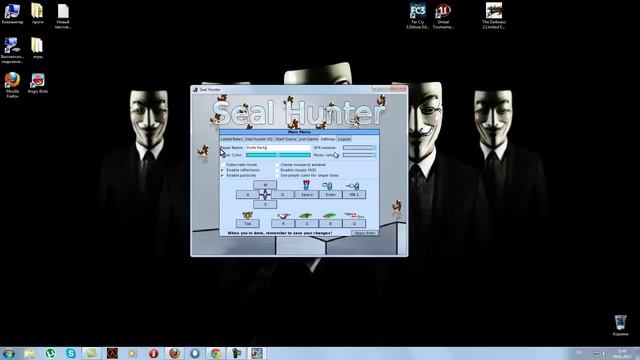Image resolution: width=640 pixels, height=360 pixels.
Task: Toggle the Enable particles checkbox
Action: (x=222, y=176)
